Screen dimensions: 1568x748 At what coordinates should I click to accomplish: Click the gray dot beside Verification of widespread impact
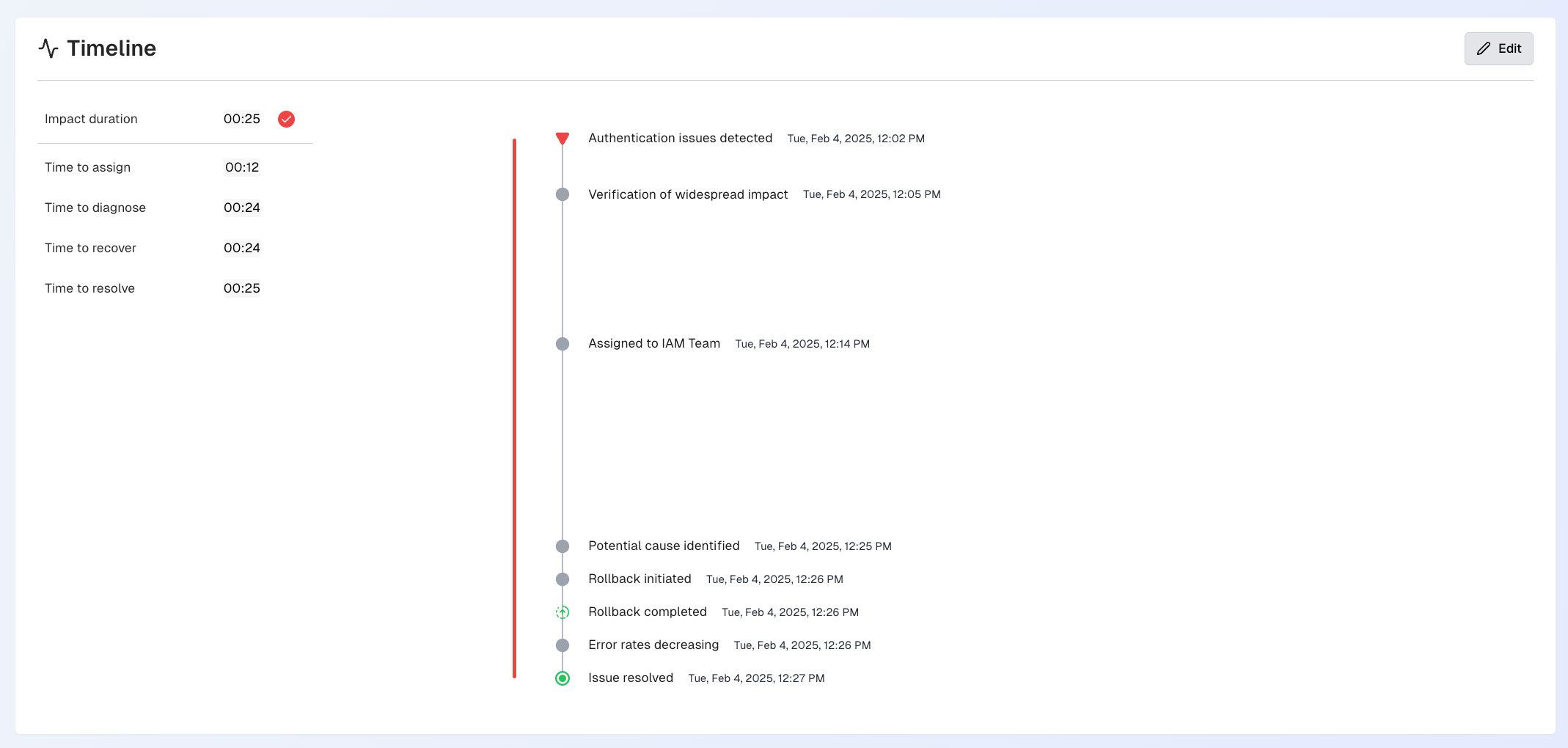(563, 194)
